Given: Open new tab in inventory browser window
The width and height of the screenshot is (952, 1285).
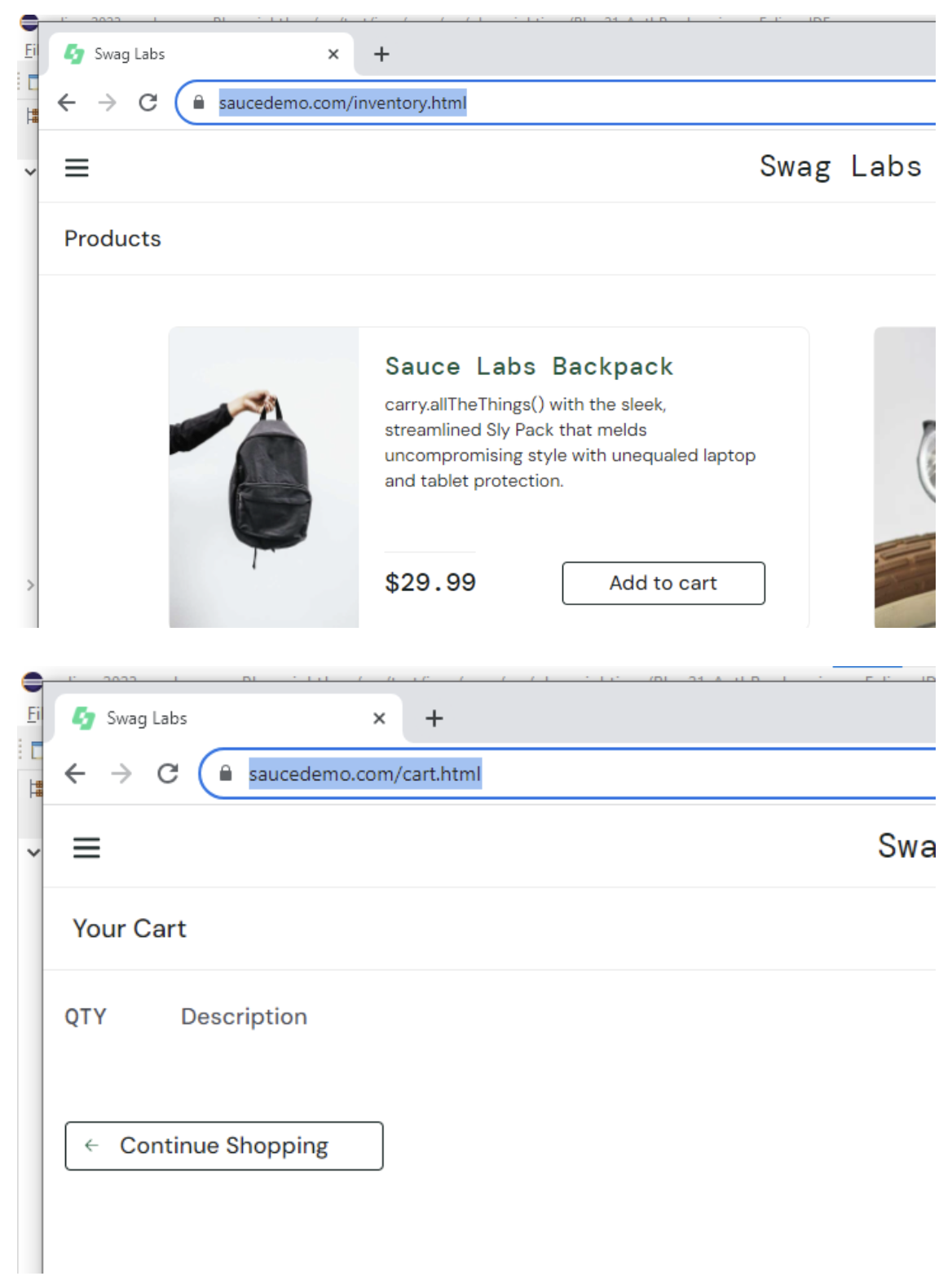Looking at the screenshot, I should (381, 55).
